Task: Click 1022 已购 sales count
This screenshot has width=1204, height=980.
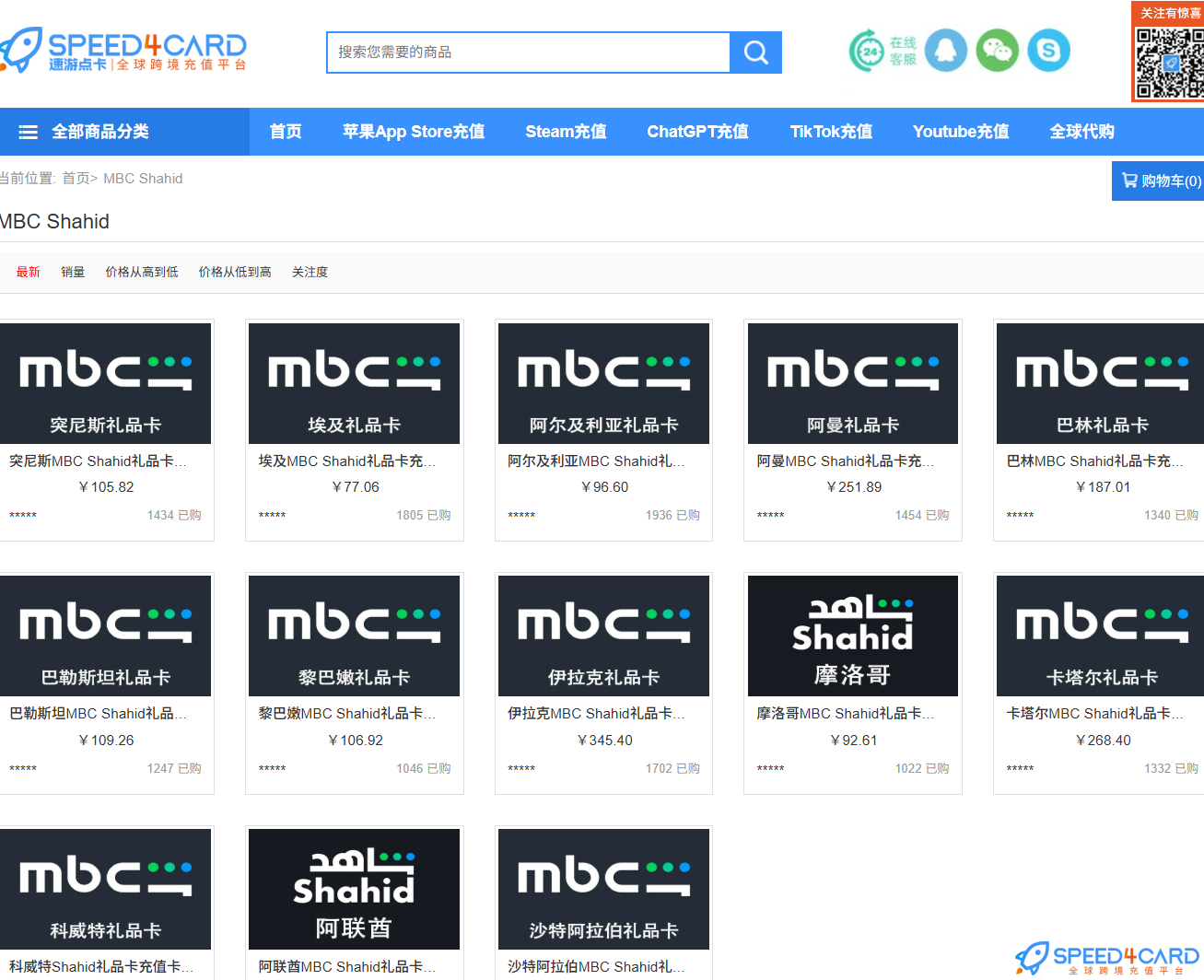Action: (922, 768)
